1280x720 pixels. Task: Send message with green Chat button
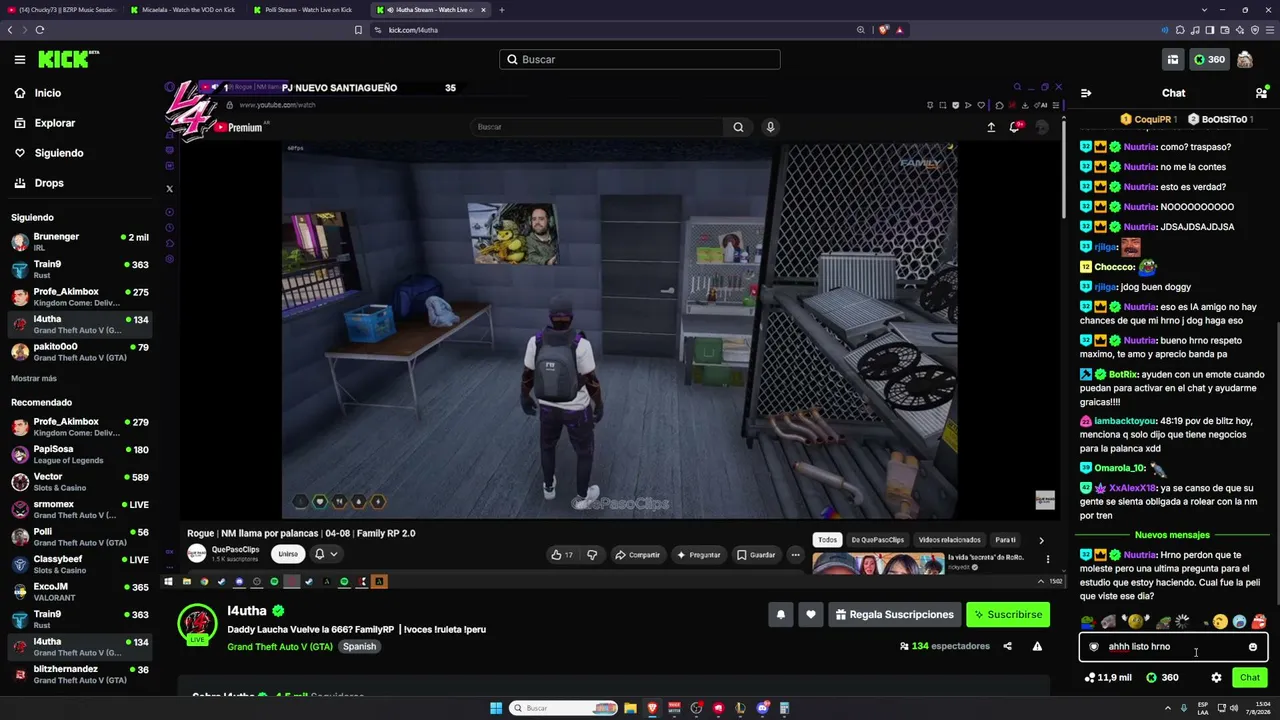click(1250, 678)
